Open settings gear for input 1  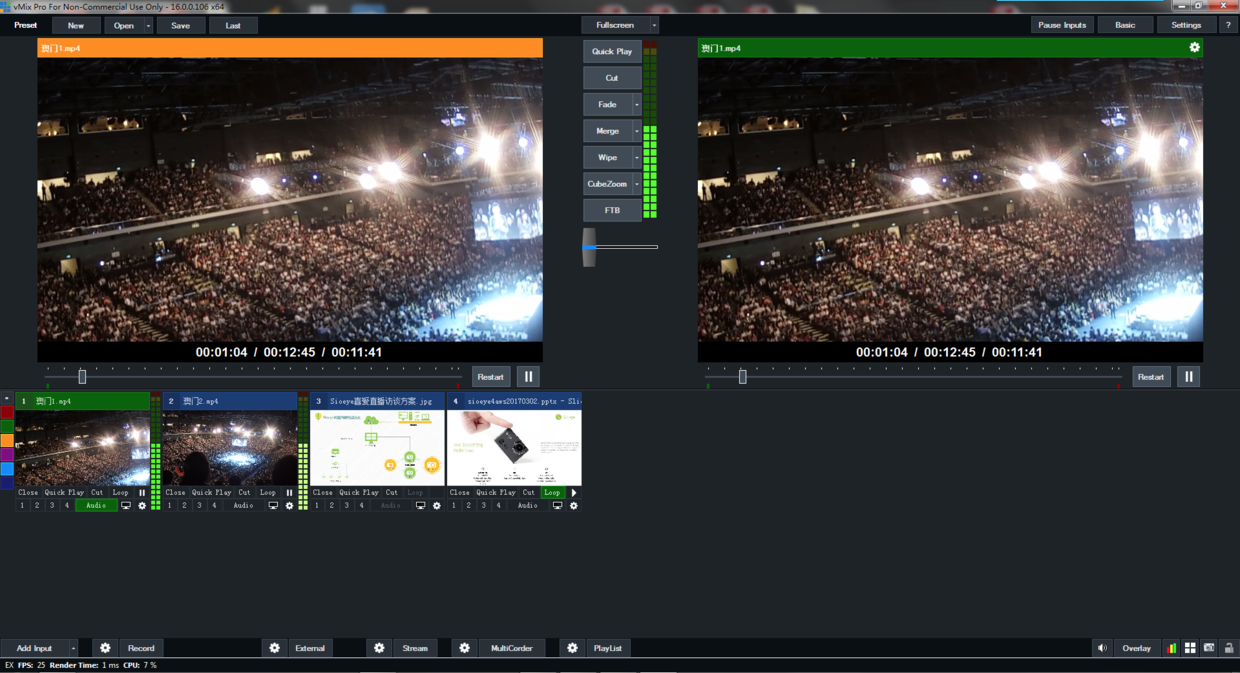[x=142, y=506]
